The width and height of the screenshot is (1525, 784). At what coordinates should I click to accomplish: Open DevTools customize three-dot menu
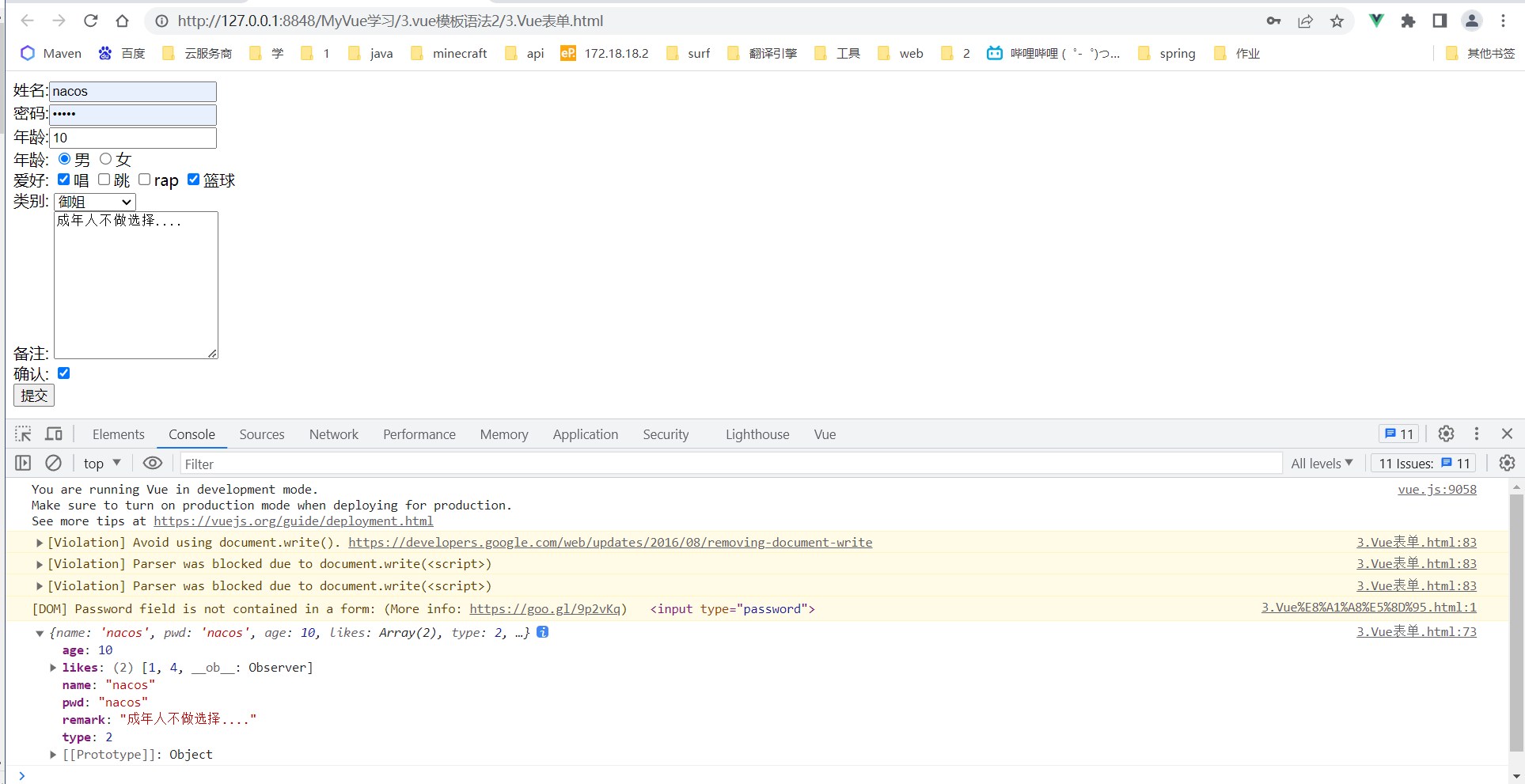pos(1477,434)
